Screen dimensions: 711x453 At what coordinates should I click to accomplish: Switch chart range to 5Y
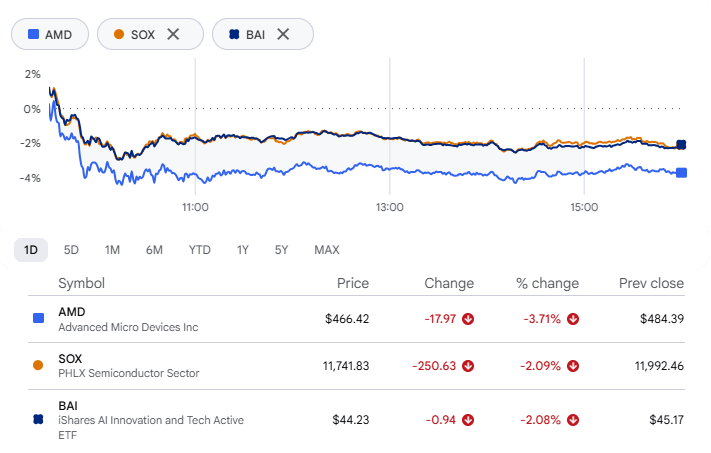click(281, 250)
